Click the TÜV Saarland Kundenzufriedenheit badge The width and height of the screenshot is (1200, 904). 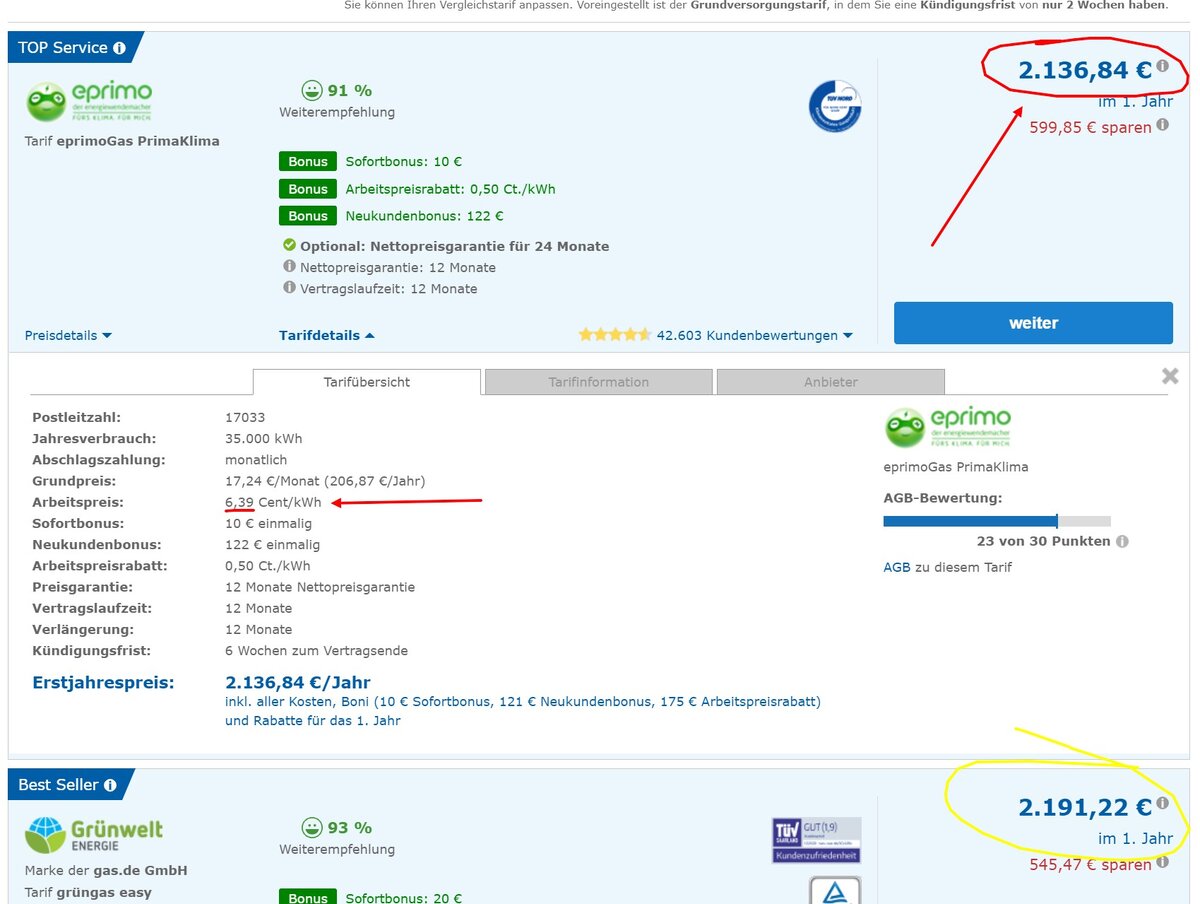(x=816, y=840)
